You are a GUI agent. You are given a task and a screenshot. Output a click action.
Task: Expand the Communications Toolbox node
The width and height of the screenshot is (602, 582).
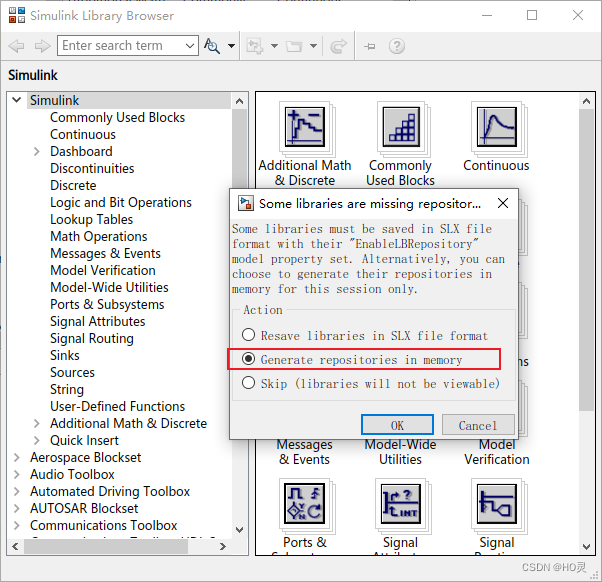pos(17,525)
